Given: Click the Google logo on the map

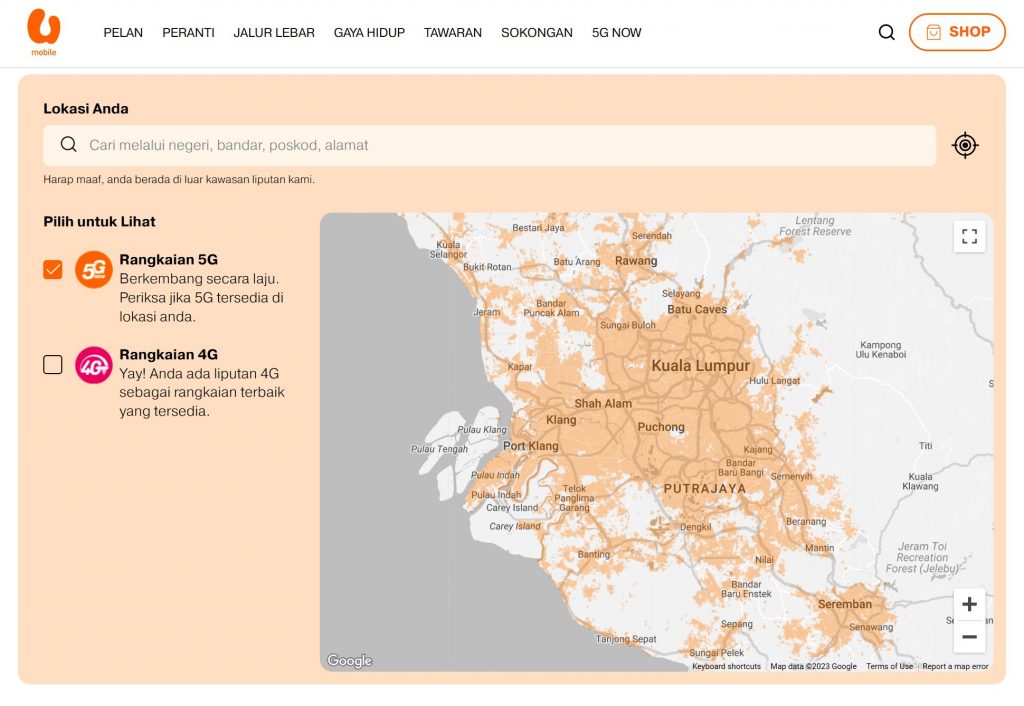Looking at the screenshot, I should (x=349, y=660).
